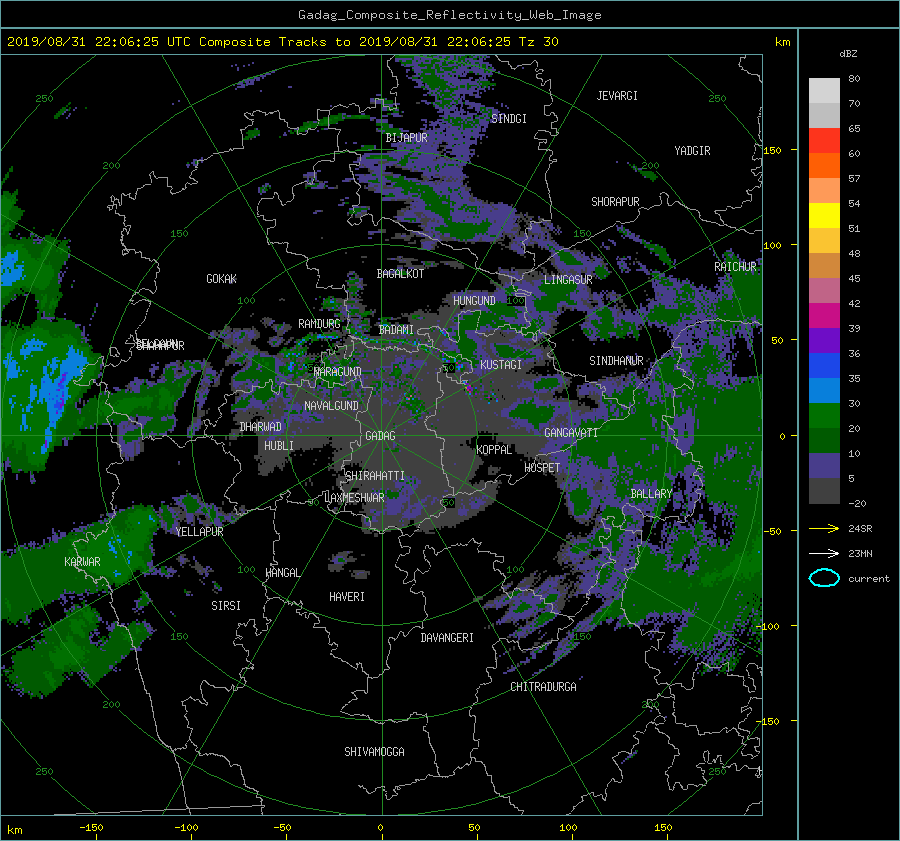Click the SIRSI city label
The image size is (900, 841).
coord(226,606)
